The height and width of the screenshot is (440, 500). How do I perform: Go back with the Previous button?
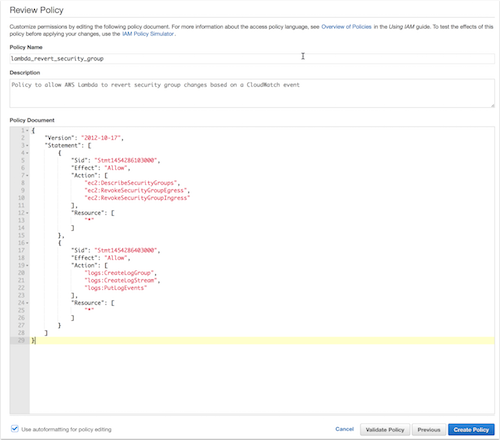tap(429, 430)
